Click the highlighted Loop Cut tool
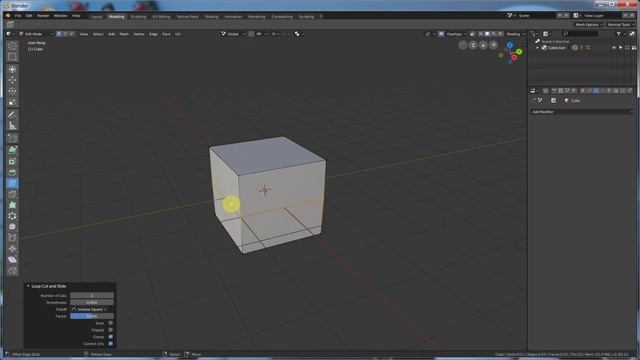 [12, 183]
